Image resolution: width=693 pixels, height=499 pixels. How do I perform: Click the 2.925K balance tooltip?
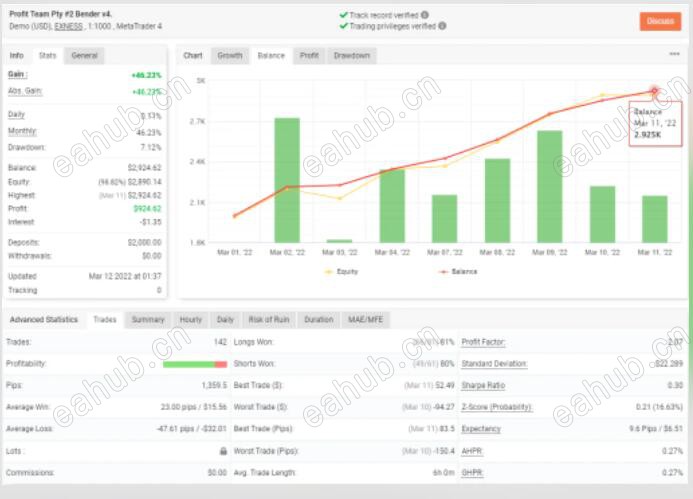click(655, 124)
